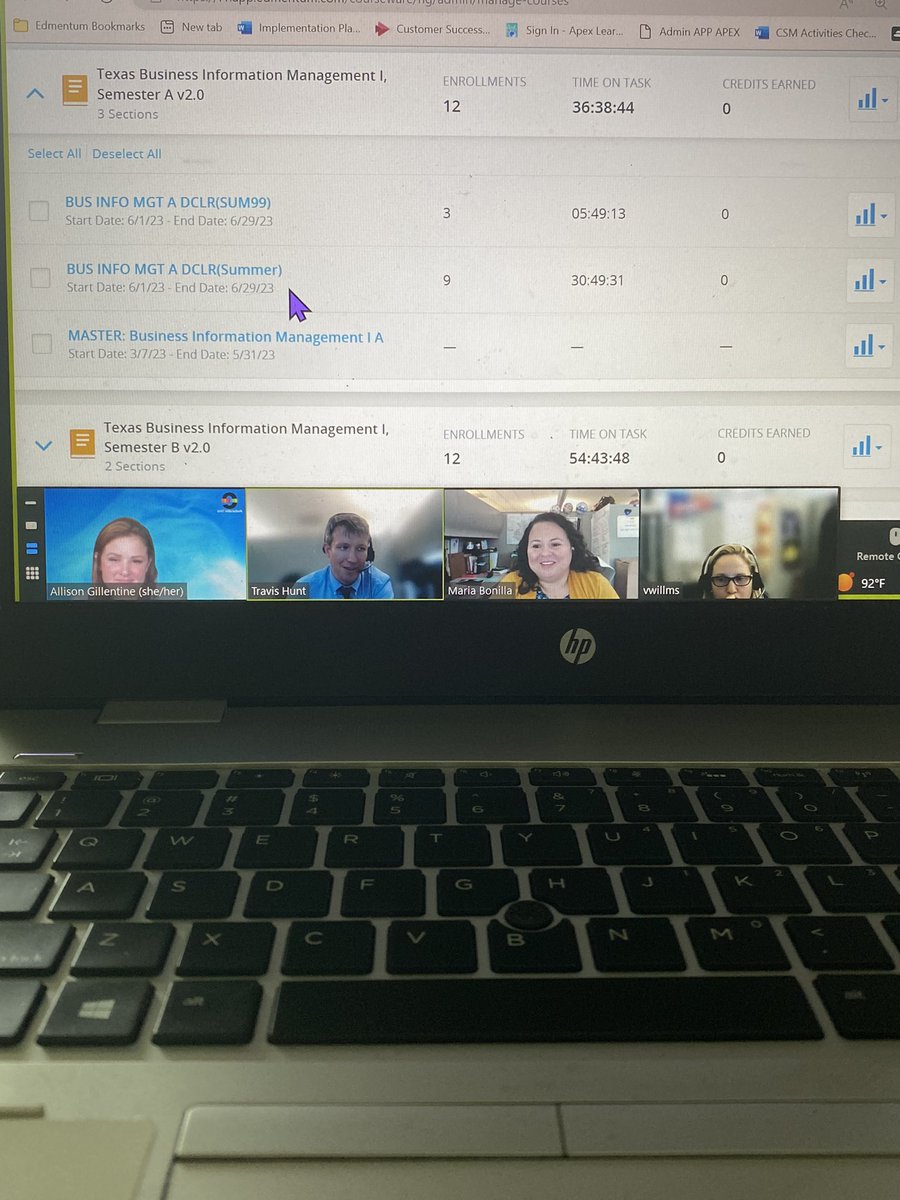The width and height of the screenshot is (900, 1200).
Task: Open BUS INFO MGT A DCLR(Summer) section
Action: [174, 269]
